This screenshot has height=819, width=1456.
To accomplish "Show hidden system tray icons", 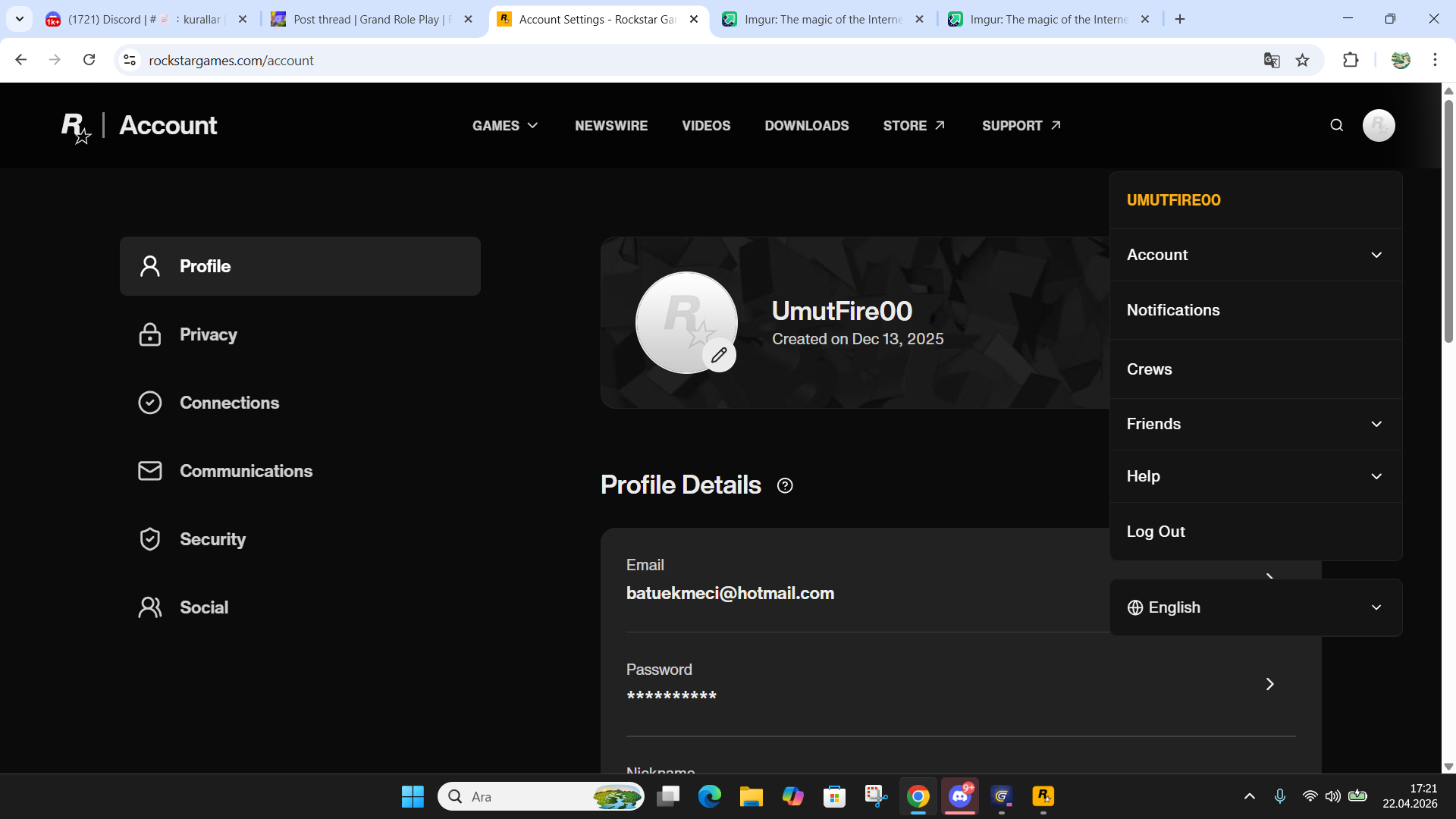I will pyautogui.click(x=1250, y=796).
